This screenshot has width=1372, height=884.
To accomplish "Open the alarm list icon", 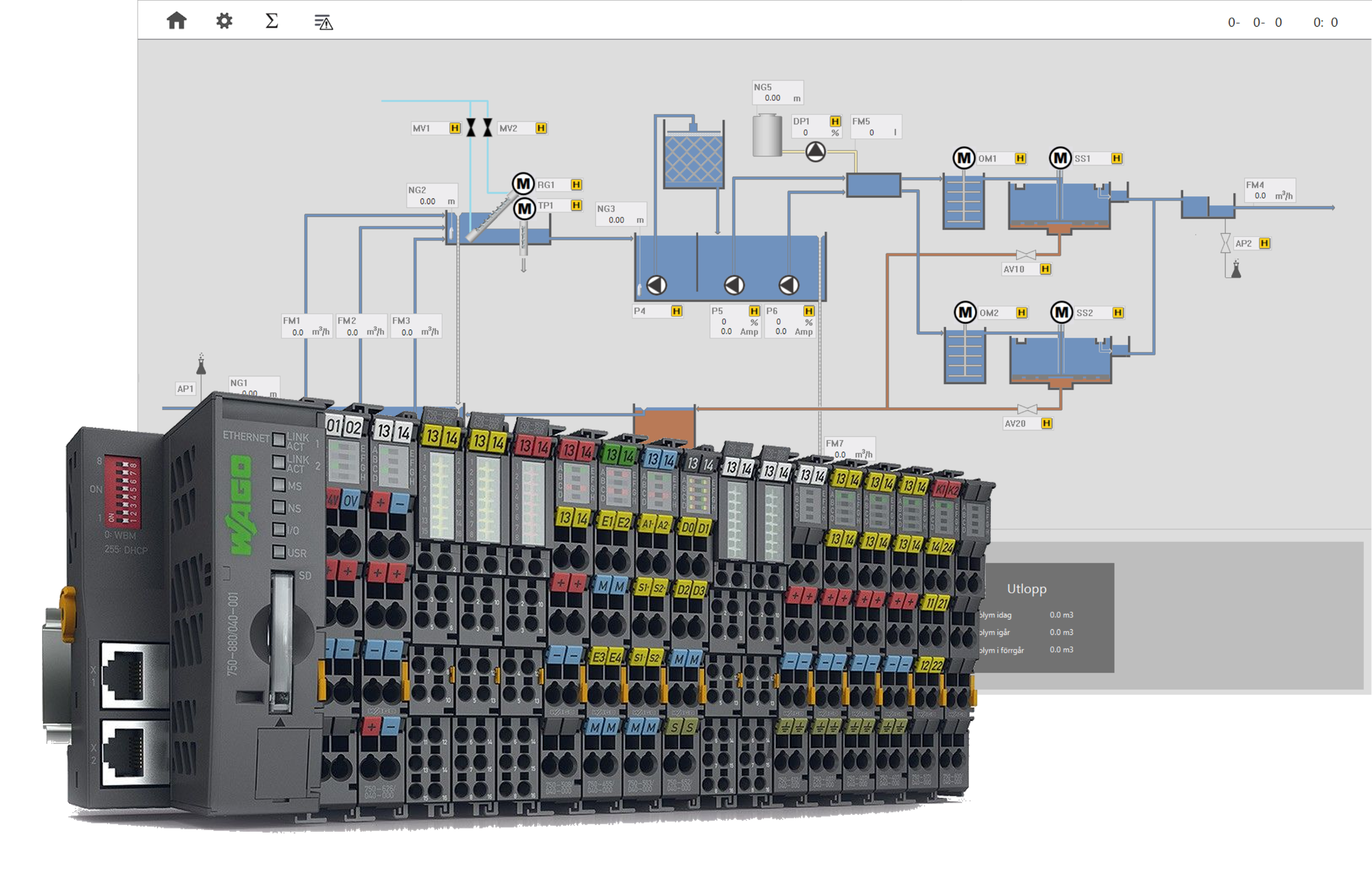I will pyautogui.click(x=324, y=22).
